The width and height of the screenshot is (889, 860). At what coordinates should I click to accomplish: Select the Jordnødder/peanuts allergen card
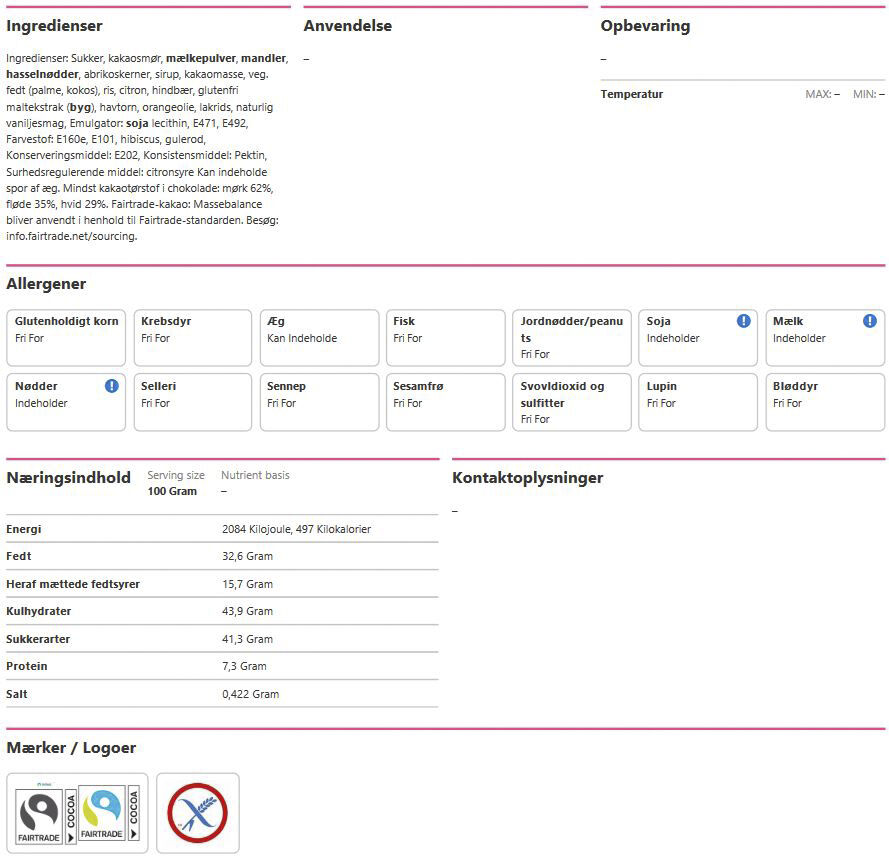point(572,338)
